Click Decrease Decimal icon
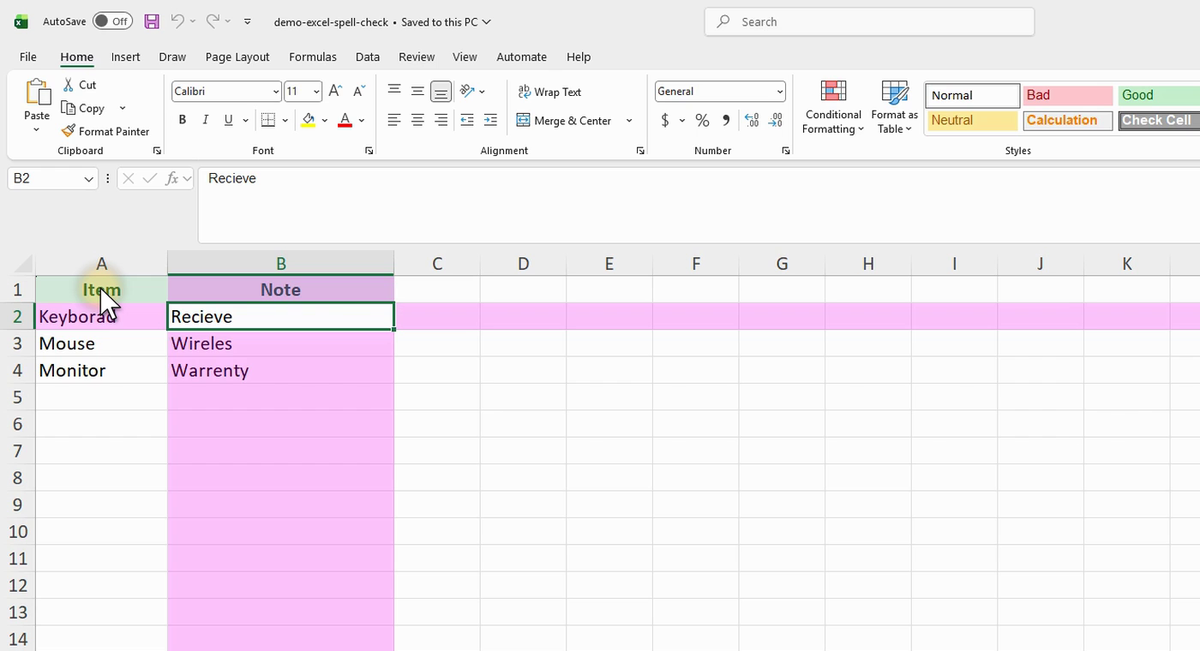 (x=774, y=120)
